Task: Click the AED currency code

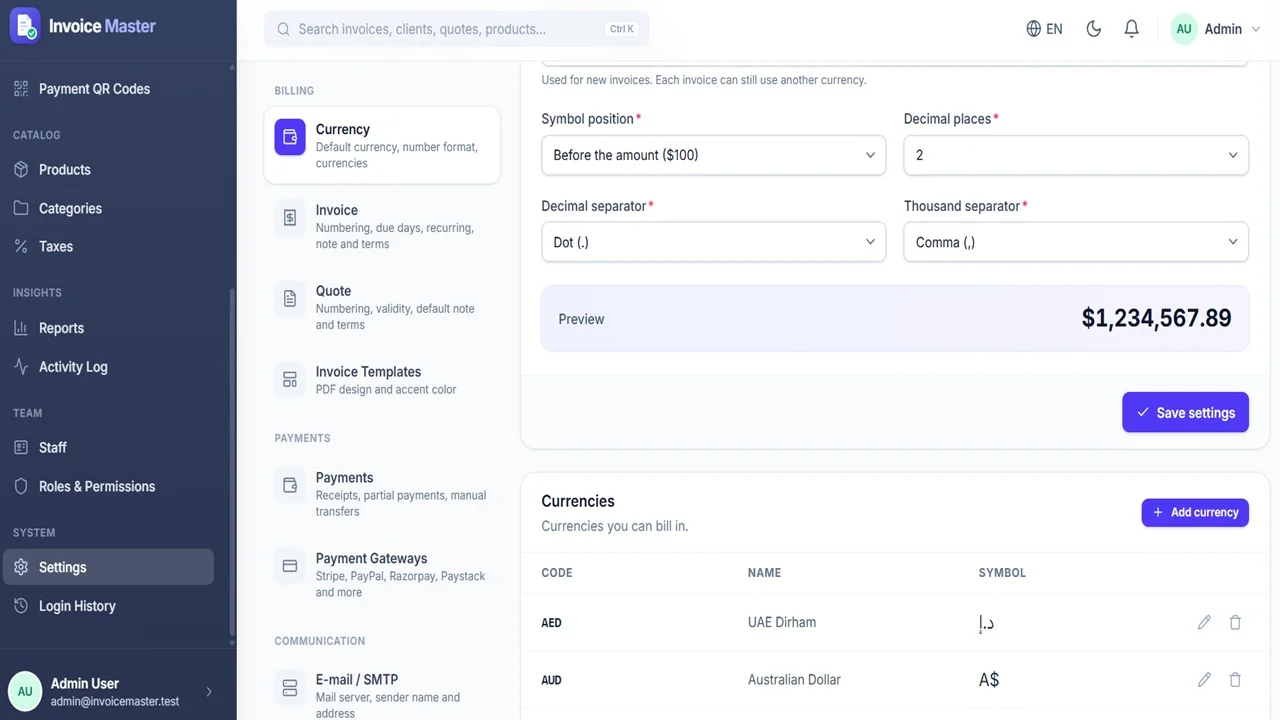Action: point(551,623)
